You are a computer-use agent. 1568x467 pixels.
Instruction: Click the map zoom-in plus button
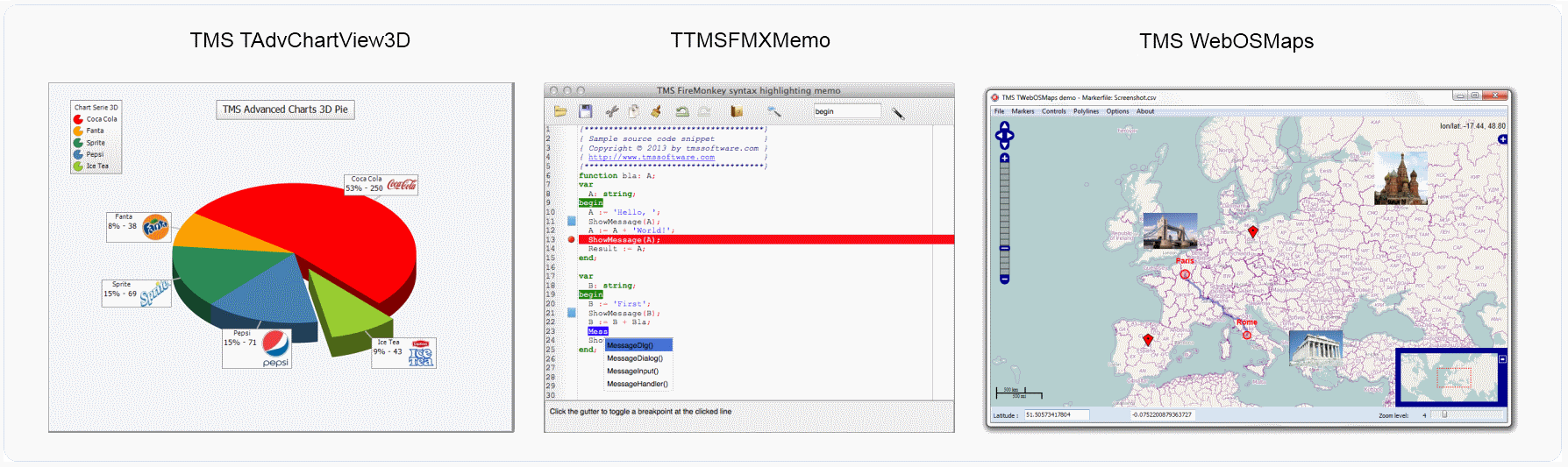coord(1005,158)
